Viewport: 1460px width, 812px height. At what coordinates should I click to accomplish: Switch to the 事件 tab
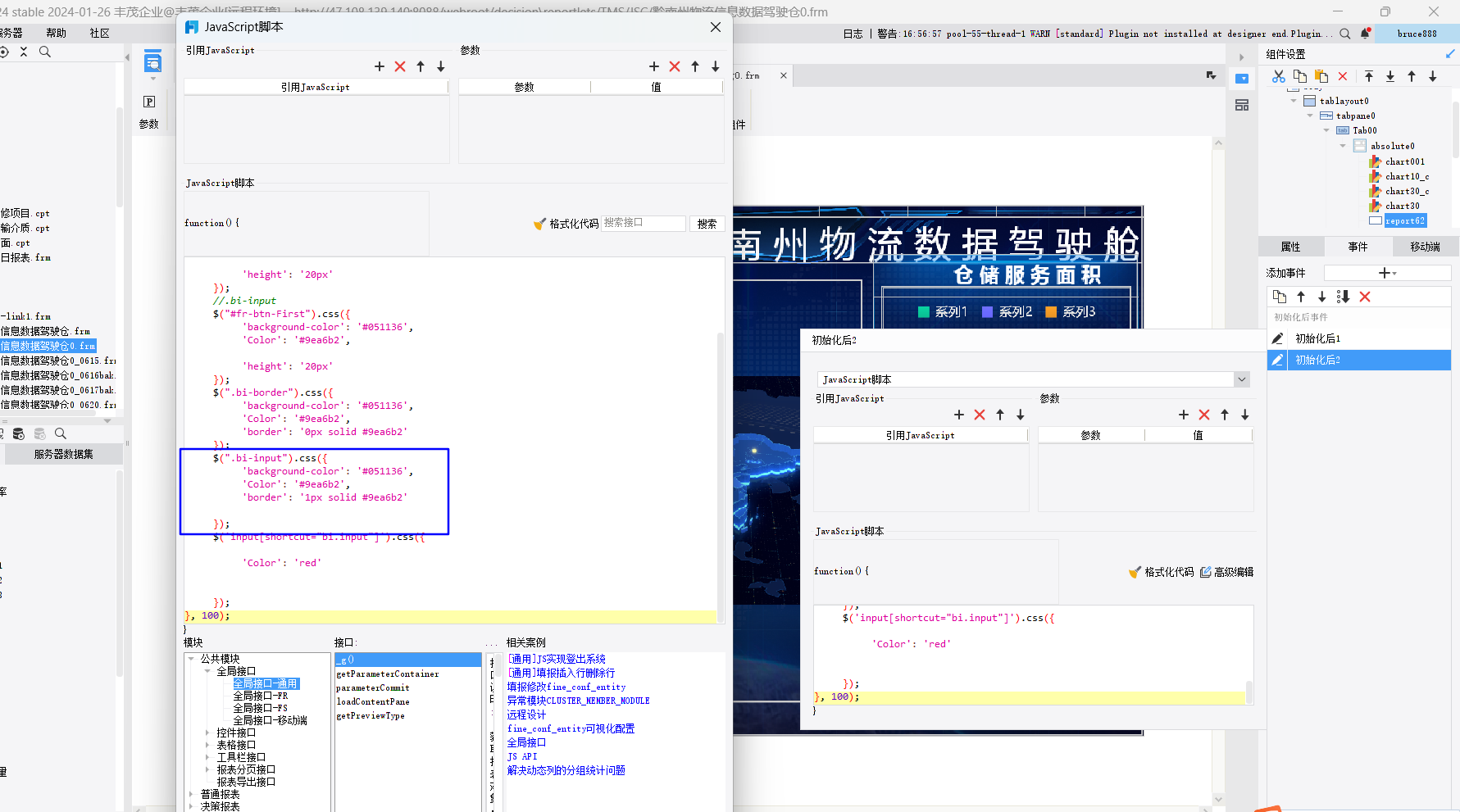click(x=1358, y=247)
